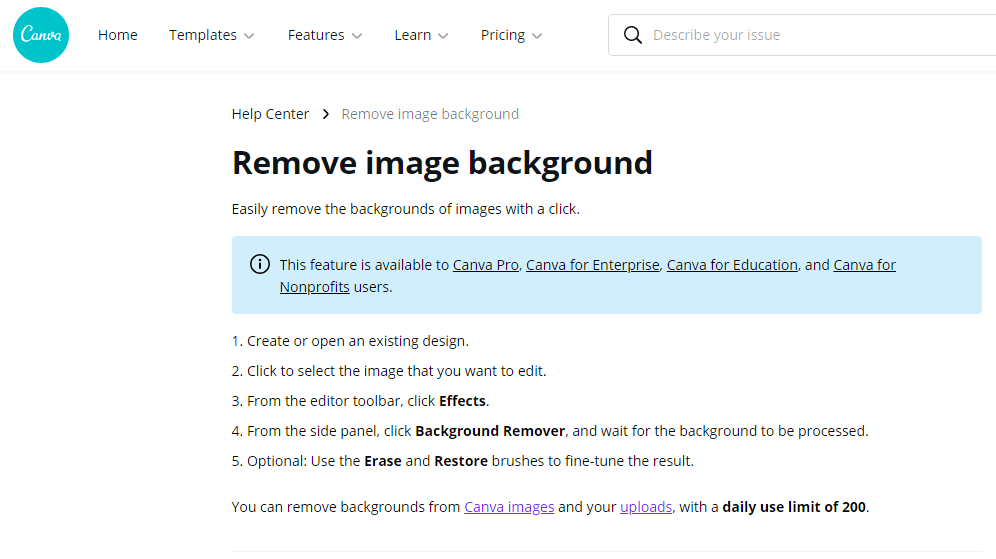Click the search magnifier icon

point(632,35)
